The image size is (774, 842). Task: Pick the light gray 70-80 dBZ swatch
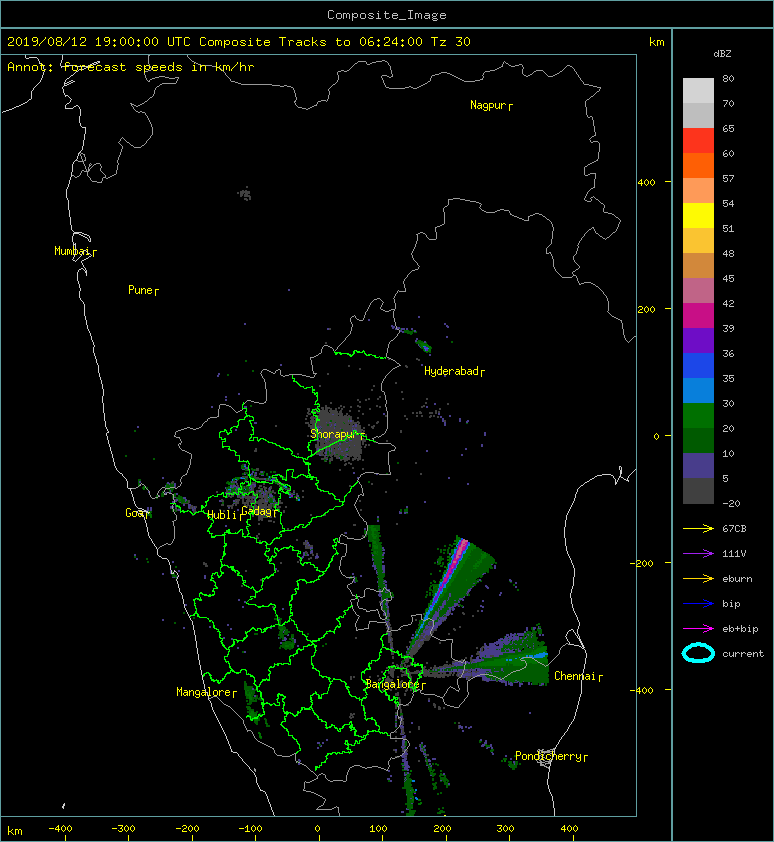point(698,91)
